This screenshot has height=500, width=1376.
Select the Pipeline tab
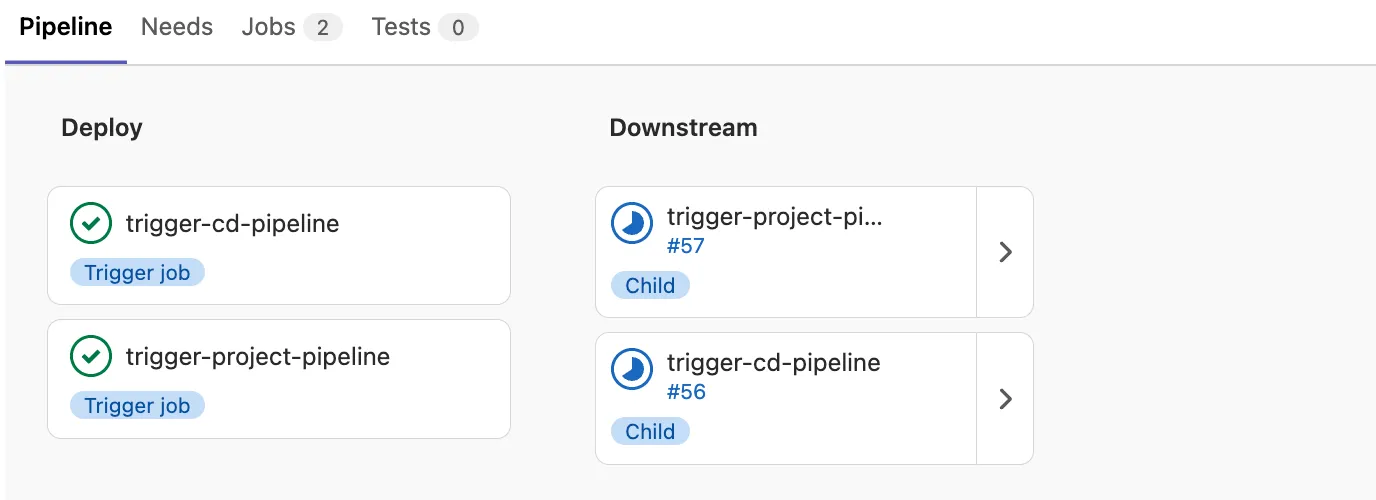click(x=66, y=28)
